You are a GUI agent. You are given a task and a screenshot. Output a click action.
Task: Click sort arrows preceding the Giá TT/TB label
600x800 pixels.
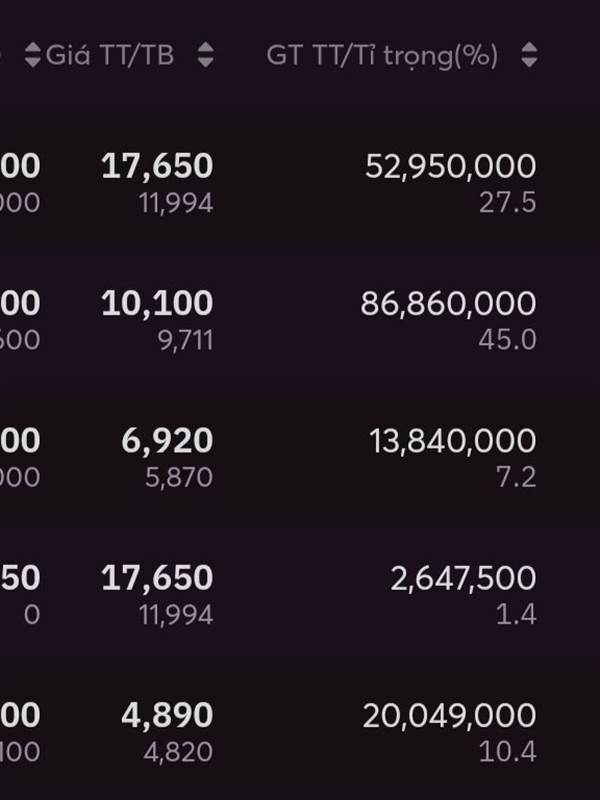pos(33,55)
